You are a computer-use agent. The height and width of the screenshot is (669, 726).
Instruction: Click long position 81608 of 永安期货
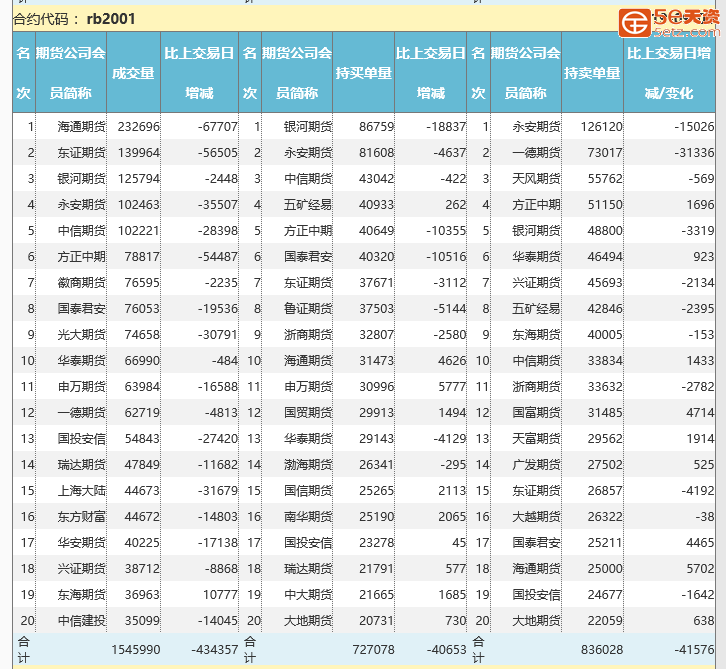(x=376, y=152)
